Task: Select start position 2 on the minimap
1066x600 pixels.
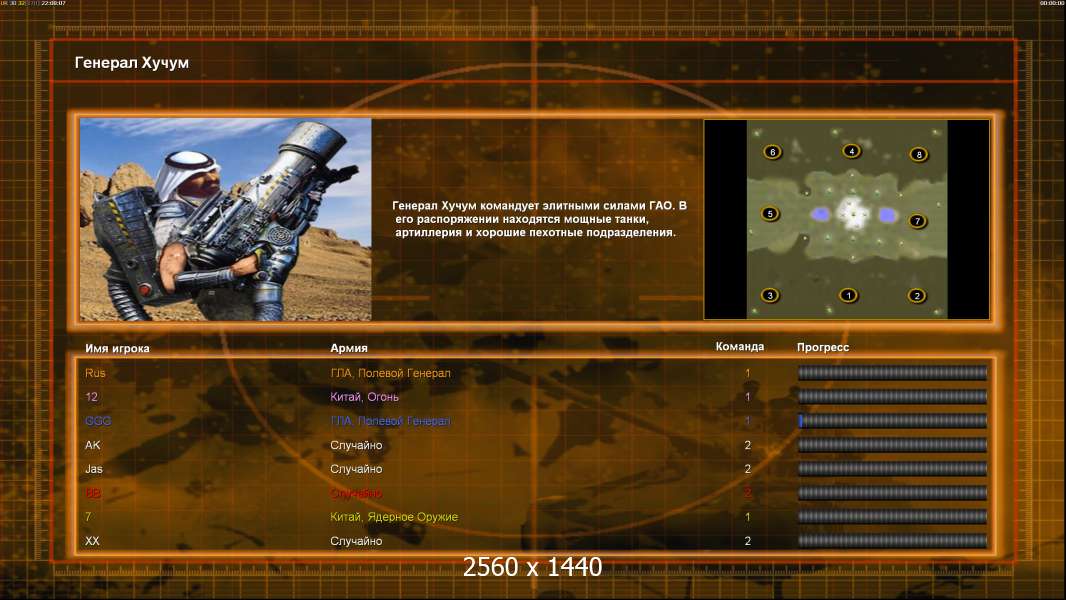Action: [916, 296]
